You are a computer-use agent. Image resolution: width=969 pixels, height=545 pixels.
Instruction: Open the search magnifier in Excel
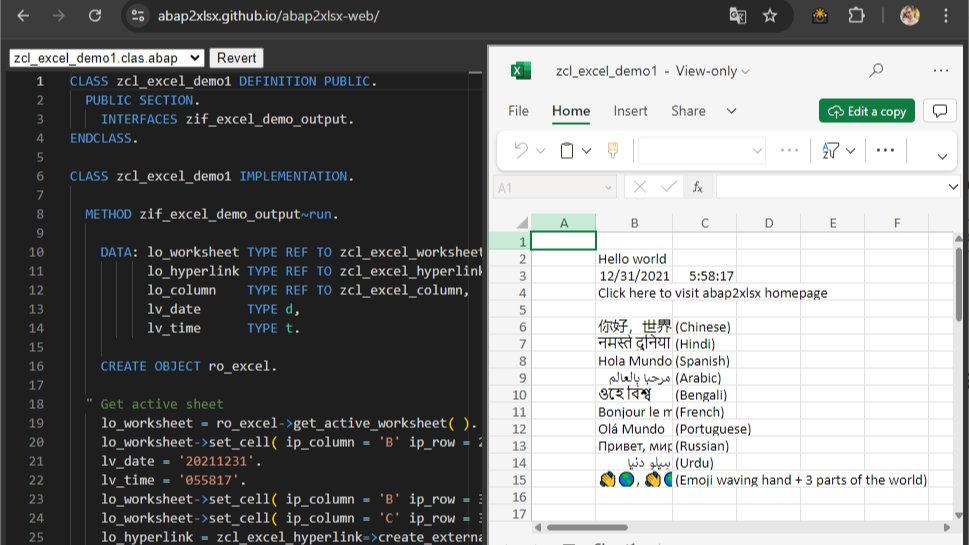point(876,70)
